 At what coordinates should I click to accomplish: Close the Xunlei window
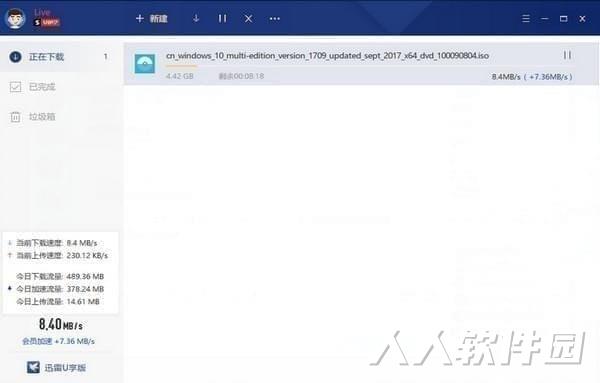[582, 18]
